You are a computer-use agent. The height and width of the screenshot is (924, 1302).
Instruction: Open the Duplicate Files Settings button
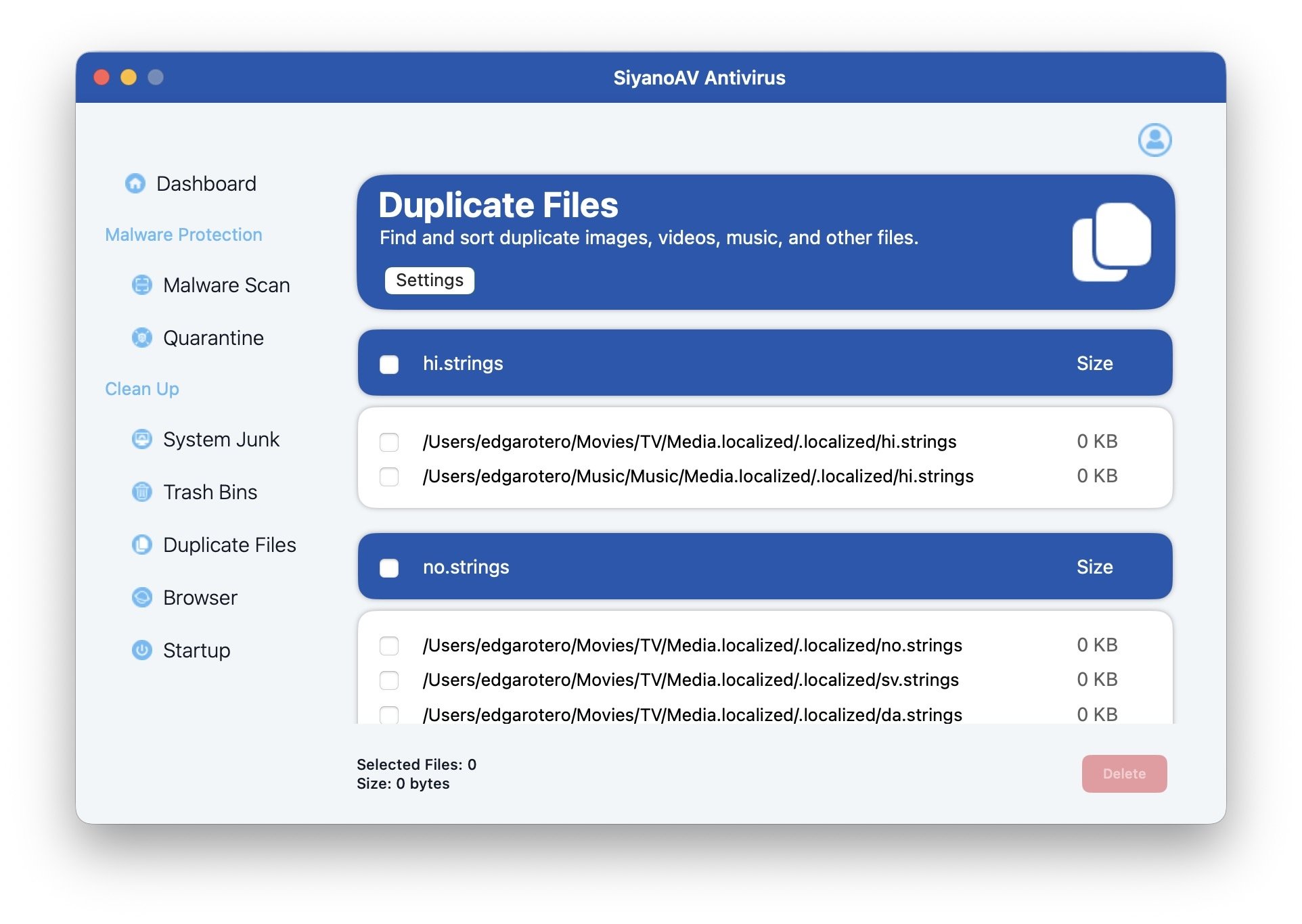tap(429, 281)
